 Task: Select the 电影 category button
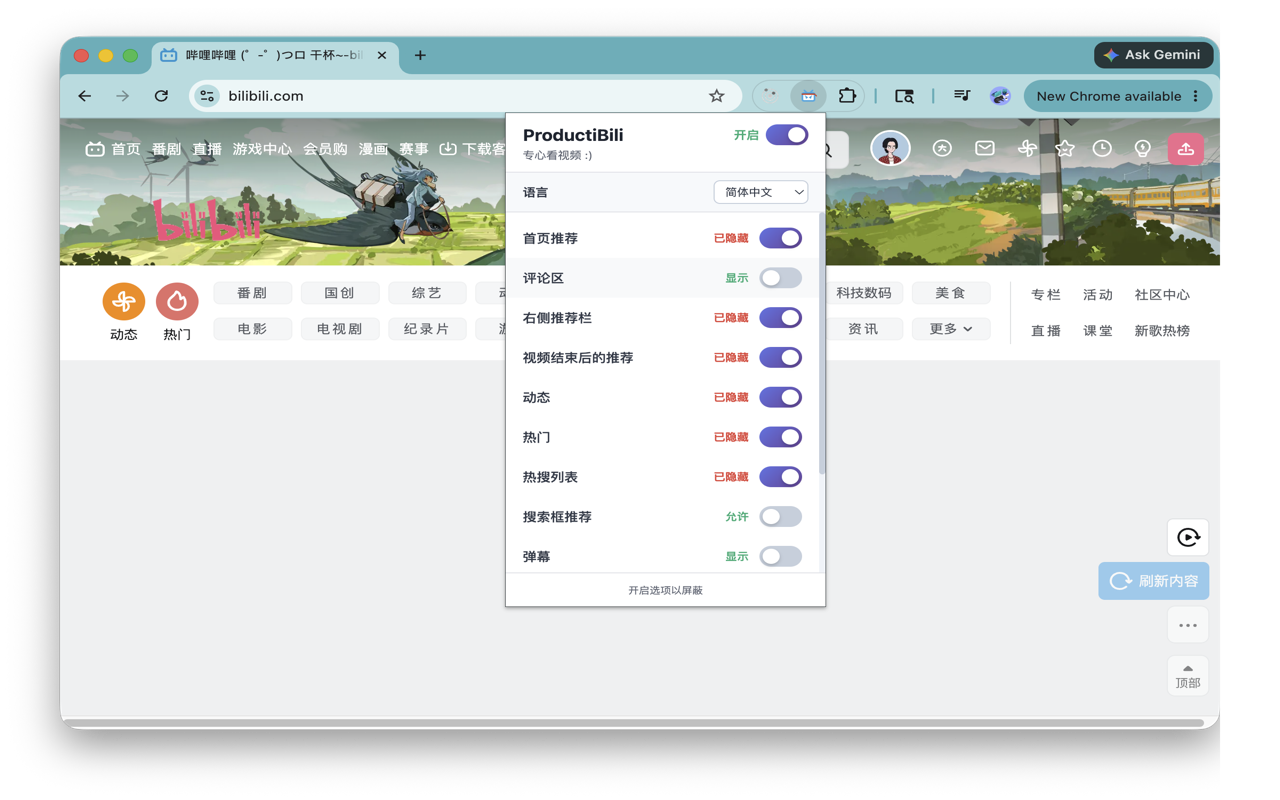coord(252,329)
